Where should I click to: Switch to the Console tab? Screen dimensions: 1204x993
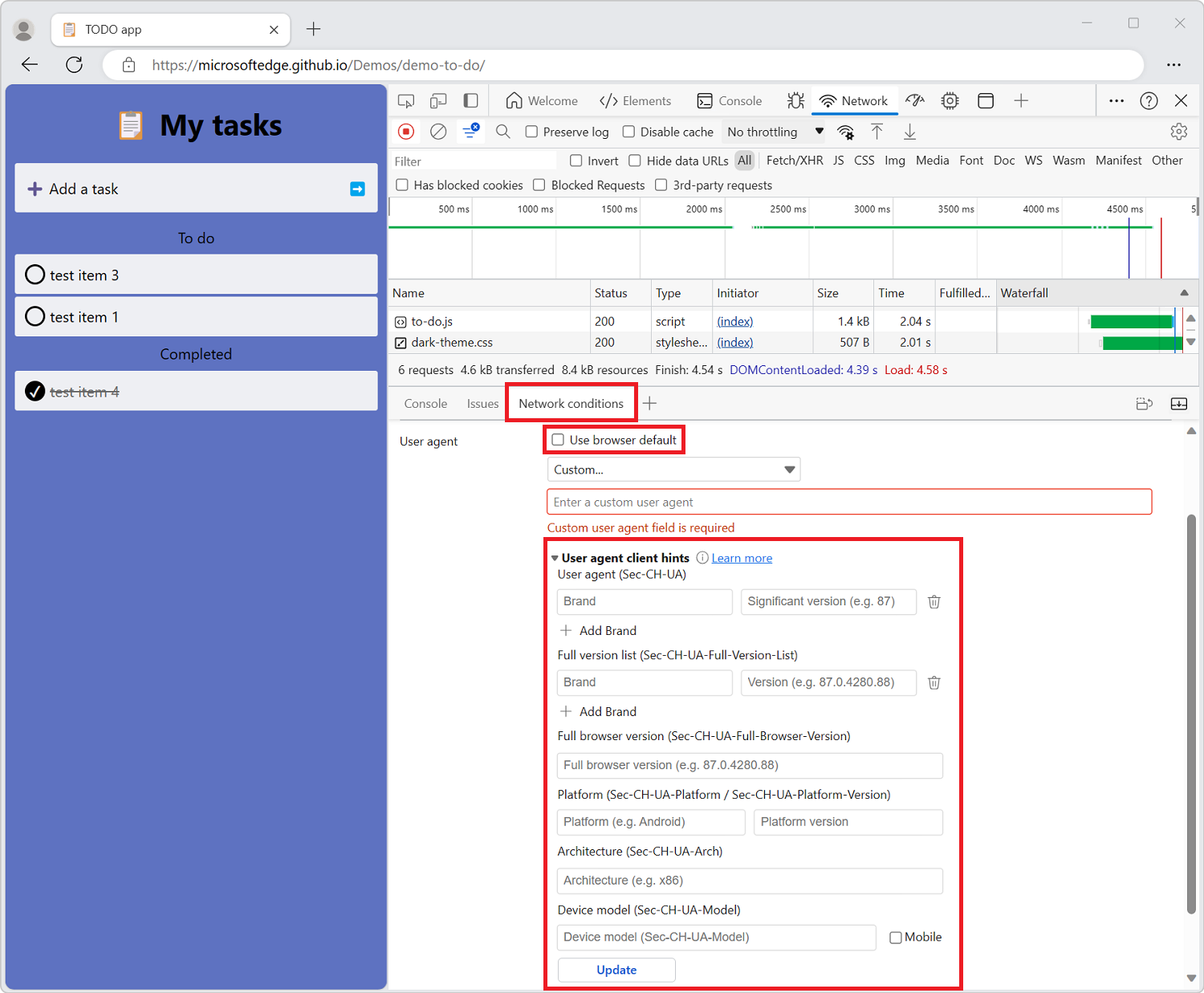coord(730,100)
